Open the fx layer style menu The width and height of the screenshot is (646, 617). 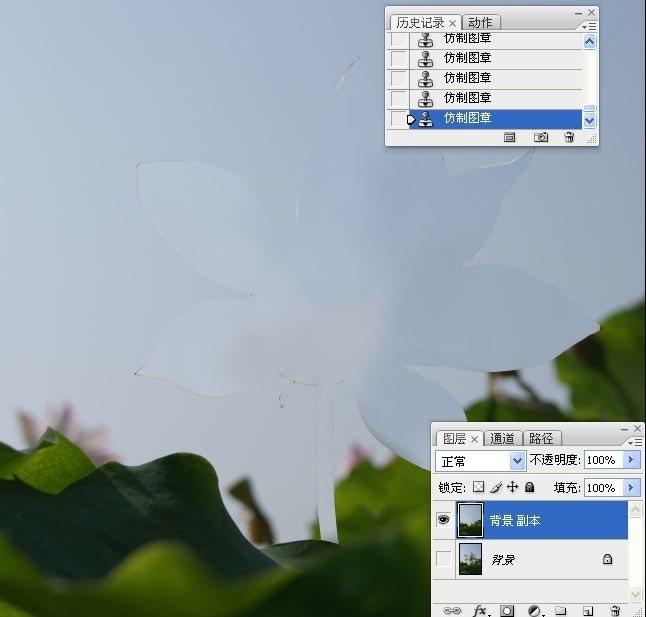pyautogui.click(x=480, y=610)
